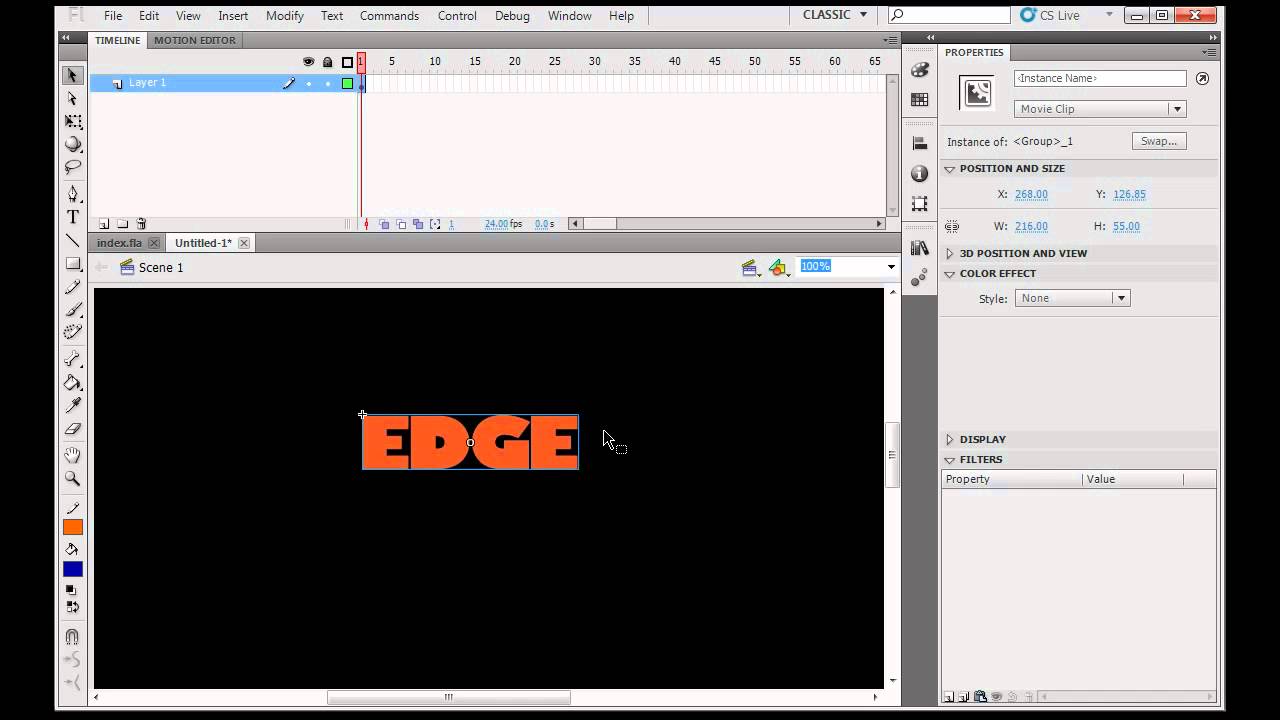This screenshot has height=720, width=1280.
Task: Switch to the index.fla document tab
Action: coord(119,243)
